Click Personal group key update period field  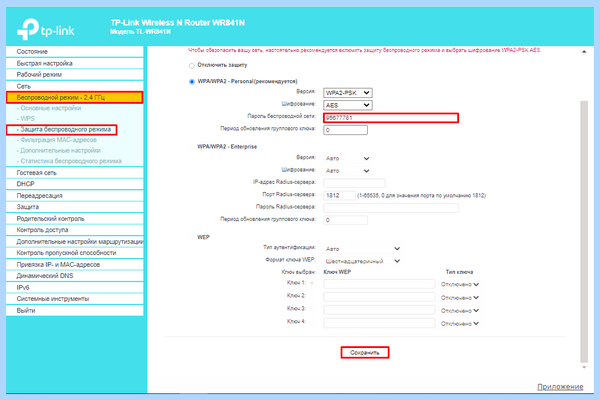(x=346, y=130)
